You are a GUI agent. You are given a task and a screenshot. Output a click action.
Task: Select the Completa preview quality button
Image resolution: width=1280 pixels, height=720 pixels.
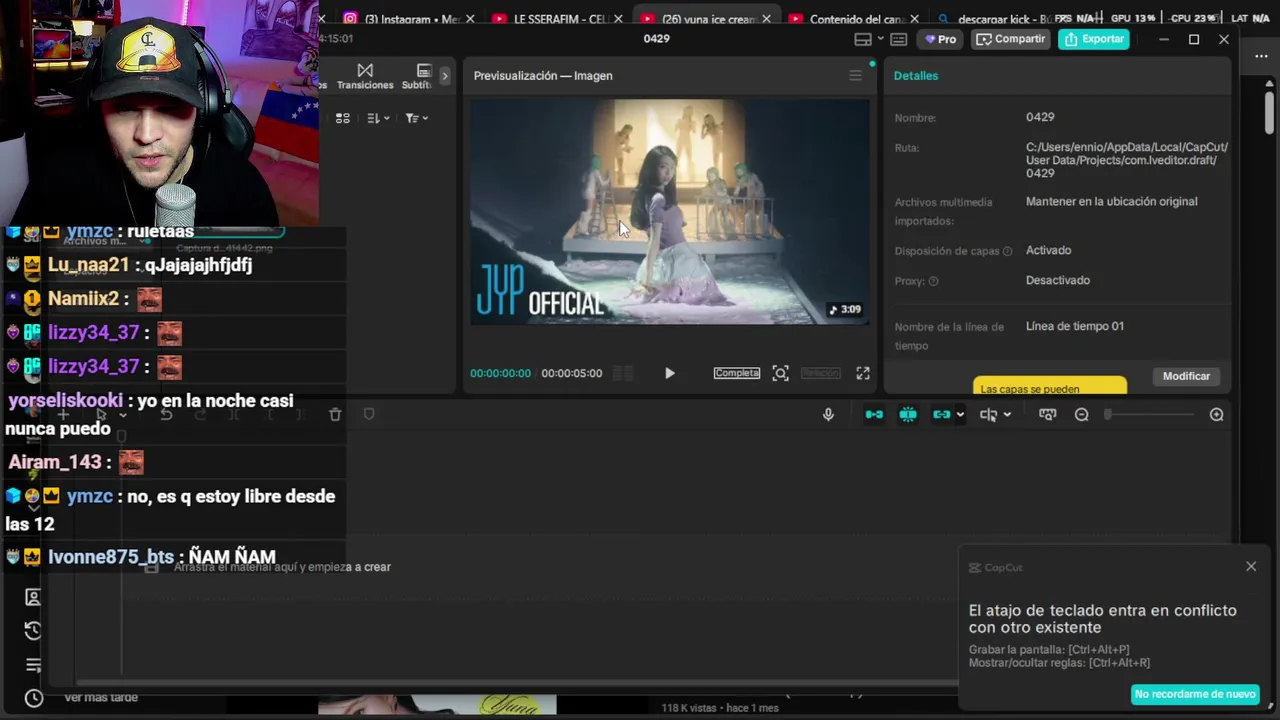(x=737, y=373)
